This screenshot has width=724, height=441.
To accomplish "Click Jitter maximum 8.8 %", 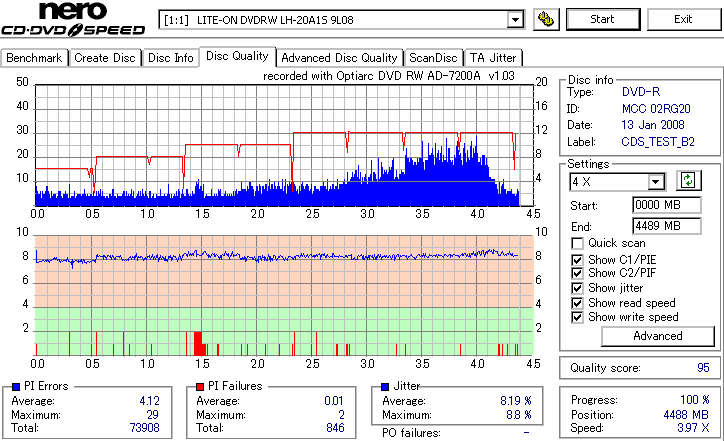I will point(519,415).
